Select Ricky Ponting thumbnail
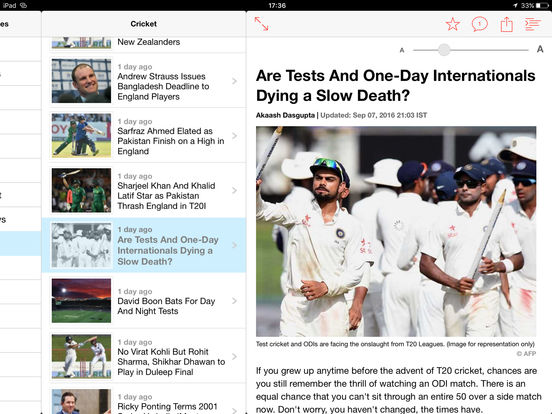 pyautogui.click(x=81, y=401)
